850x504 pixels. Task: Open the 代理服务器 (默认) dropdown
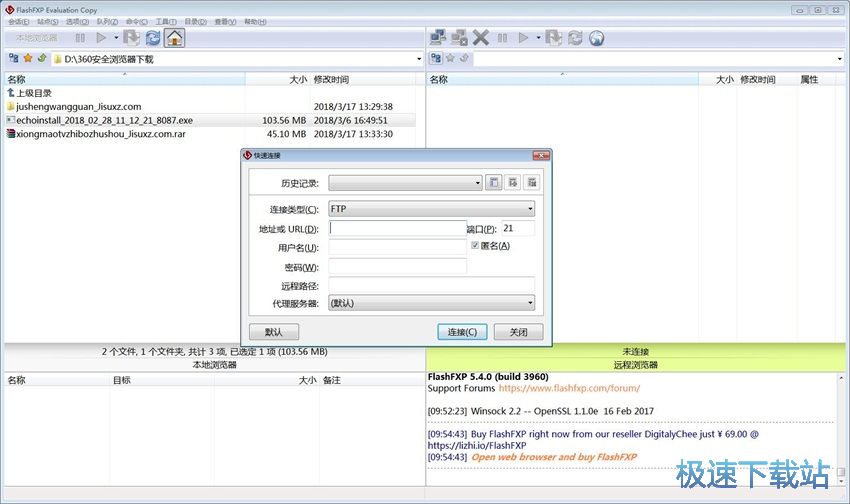(432, 303)
